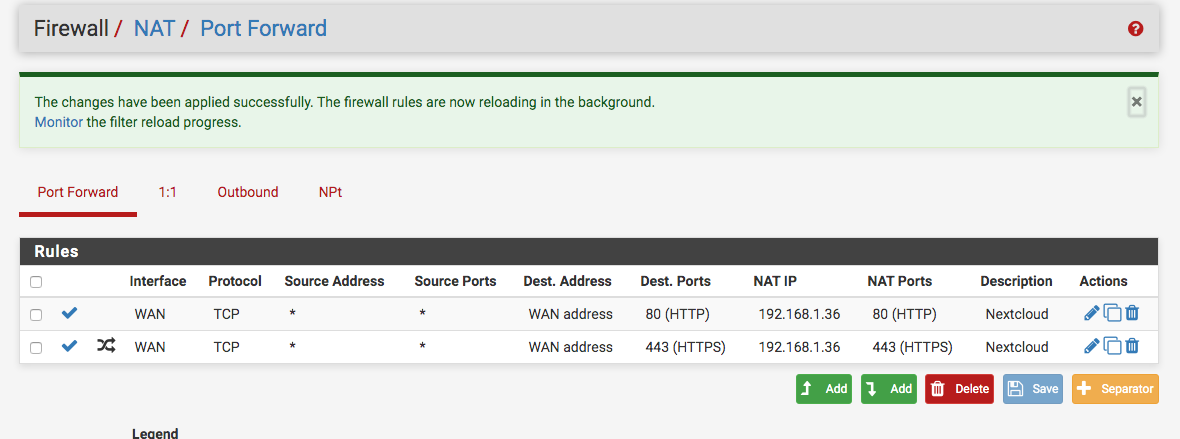
Task: Dismiss the green success alert
Action: click(x=1136, y=102)
